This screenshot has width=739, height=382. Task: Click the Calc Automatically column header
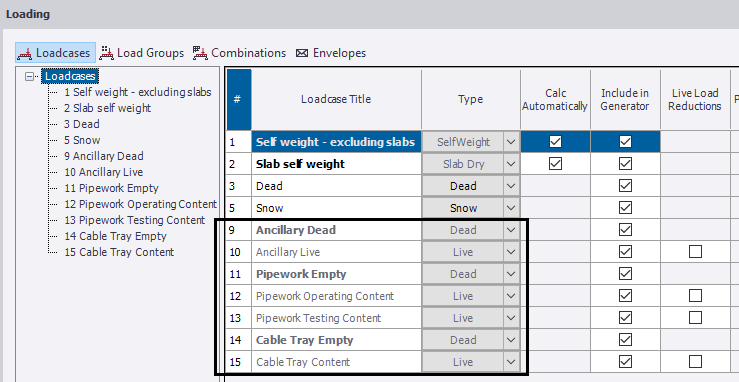(x=555, y=99)
